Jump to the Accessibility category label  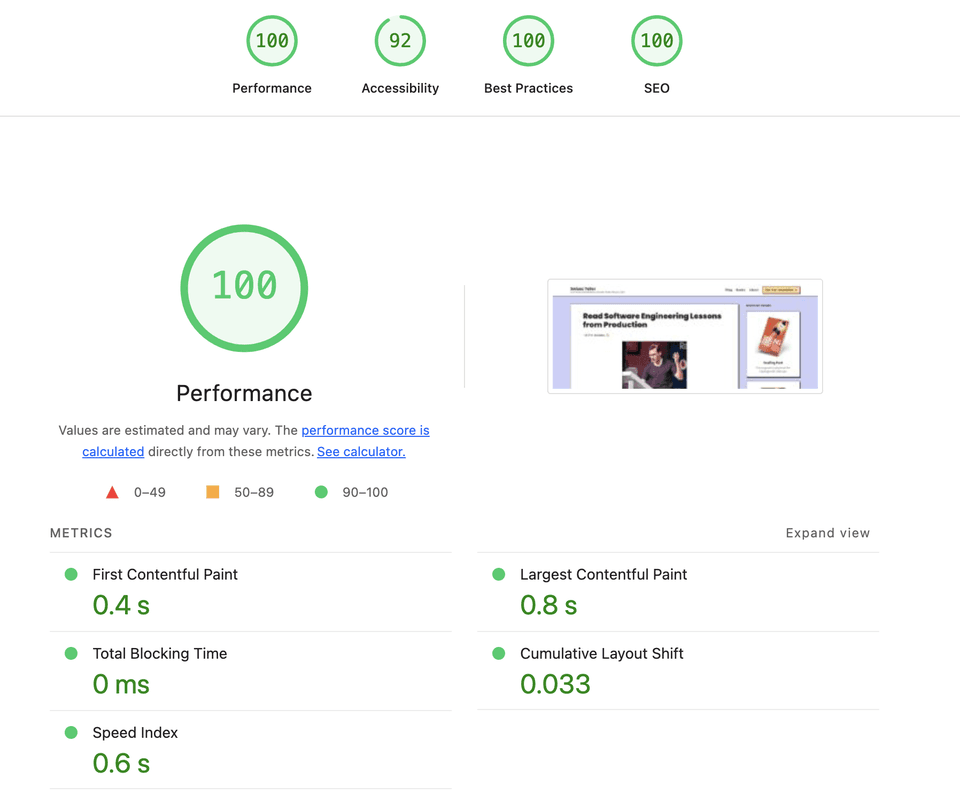point(400,88)
